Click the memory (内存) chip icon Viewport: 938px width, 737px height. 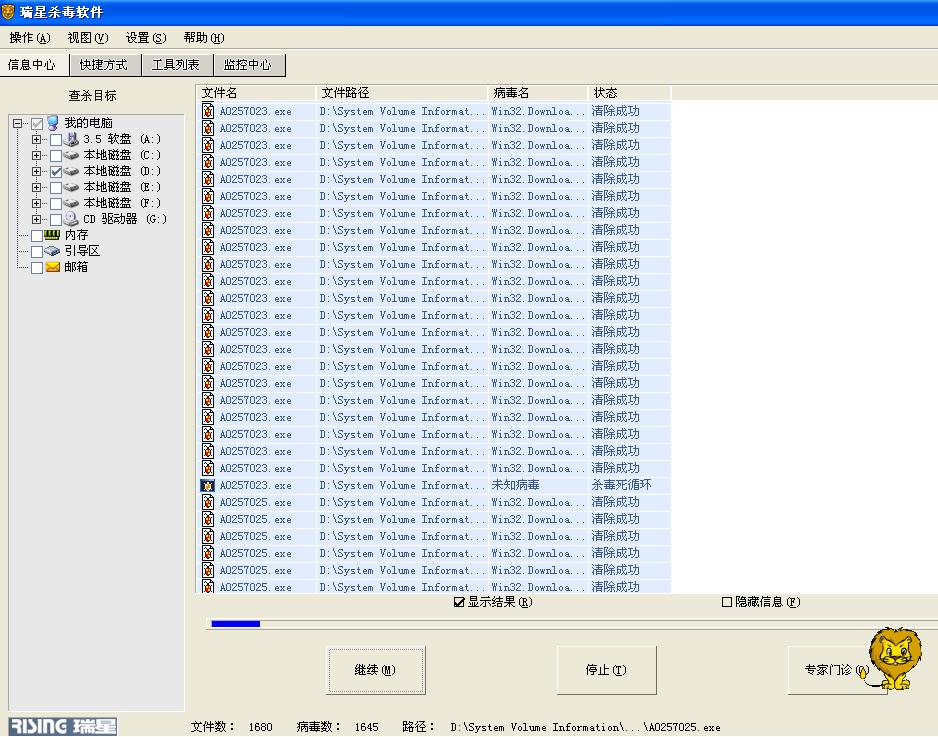(53, 234)
